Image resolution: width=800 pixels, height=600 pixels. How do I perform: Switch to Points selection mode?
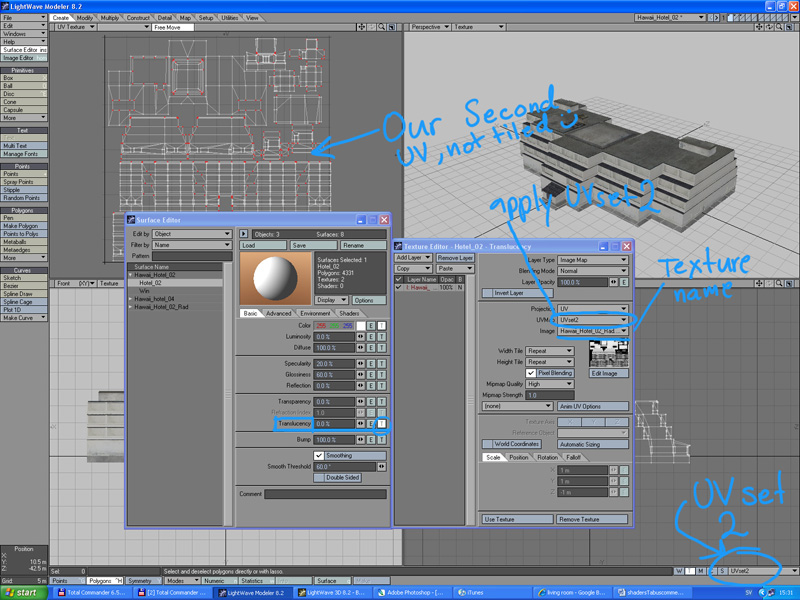[68, 581]
